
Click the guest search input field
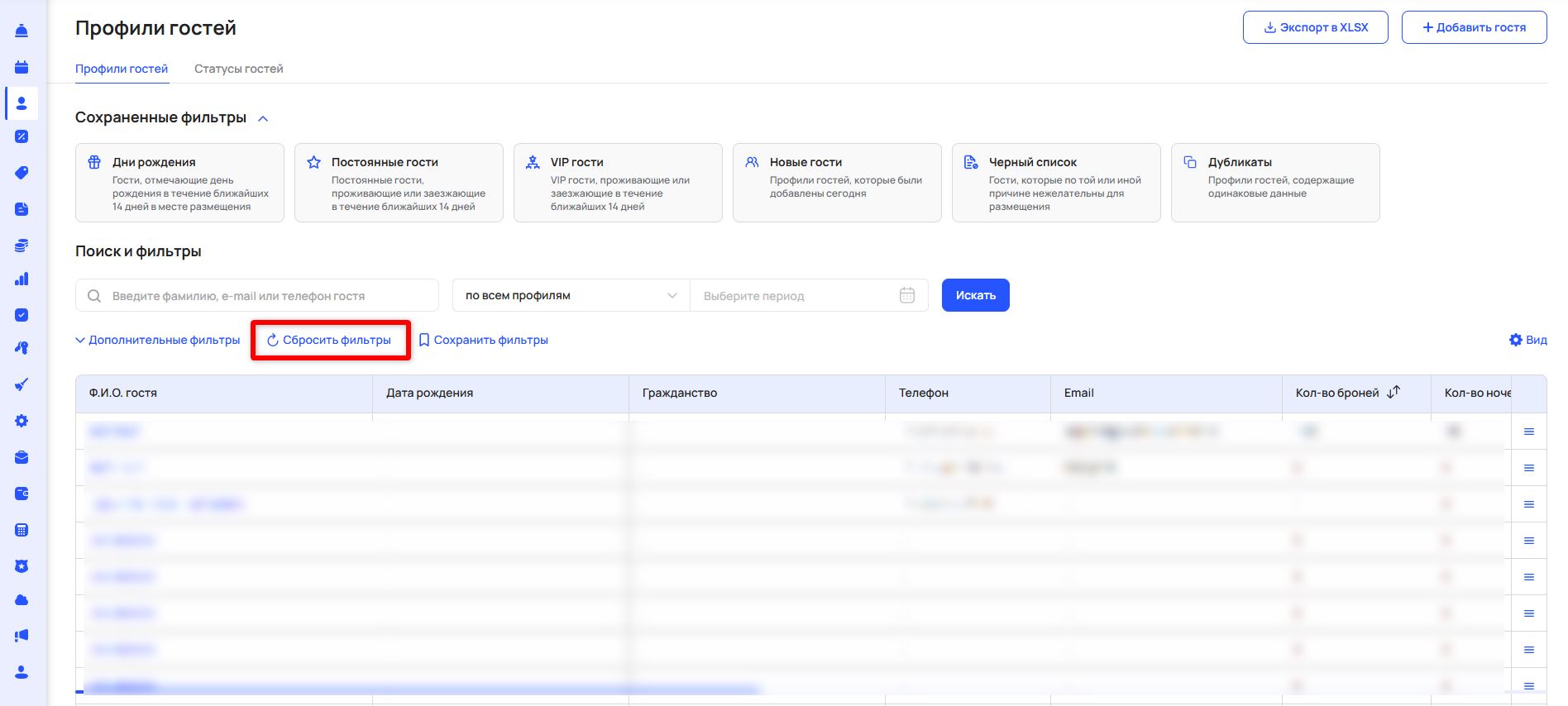point(265,295)
